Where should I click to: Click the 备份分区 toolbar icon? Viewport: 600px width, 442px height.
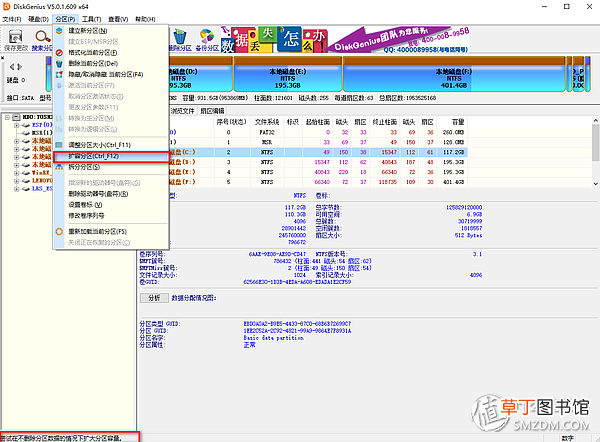(x=207, y=40)
